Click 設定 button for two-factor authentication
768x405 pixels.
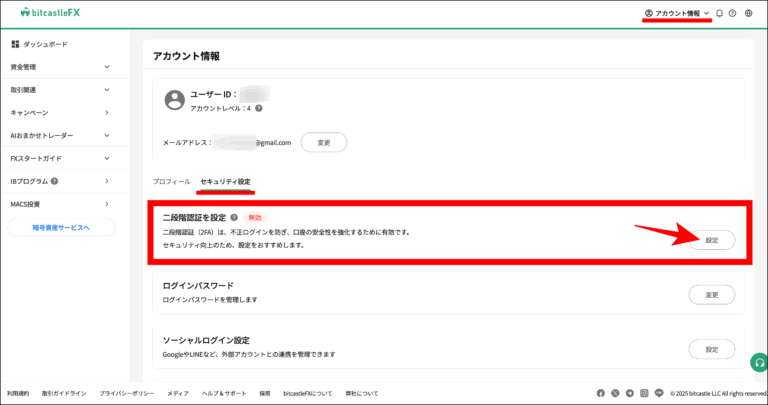pyautogui.click(x=712, y=240)
